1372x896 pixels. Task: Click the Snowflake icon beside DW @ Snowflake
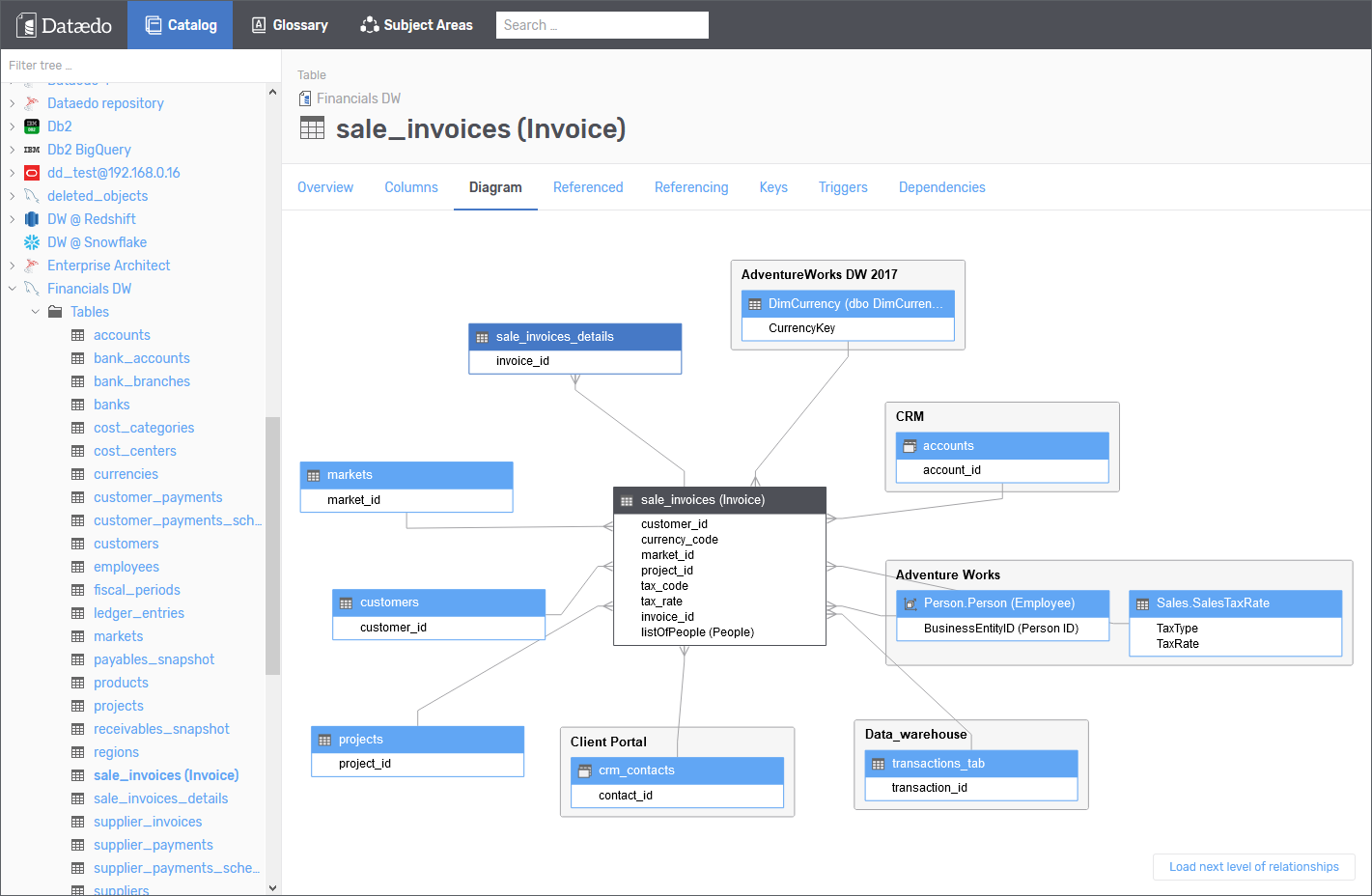click(x=32, y=242)
